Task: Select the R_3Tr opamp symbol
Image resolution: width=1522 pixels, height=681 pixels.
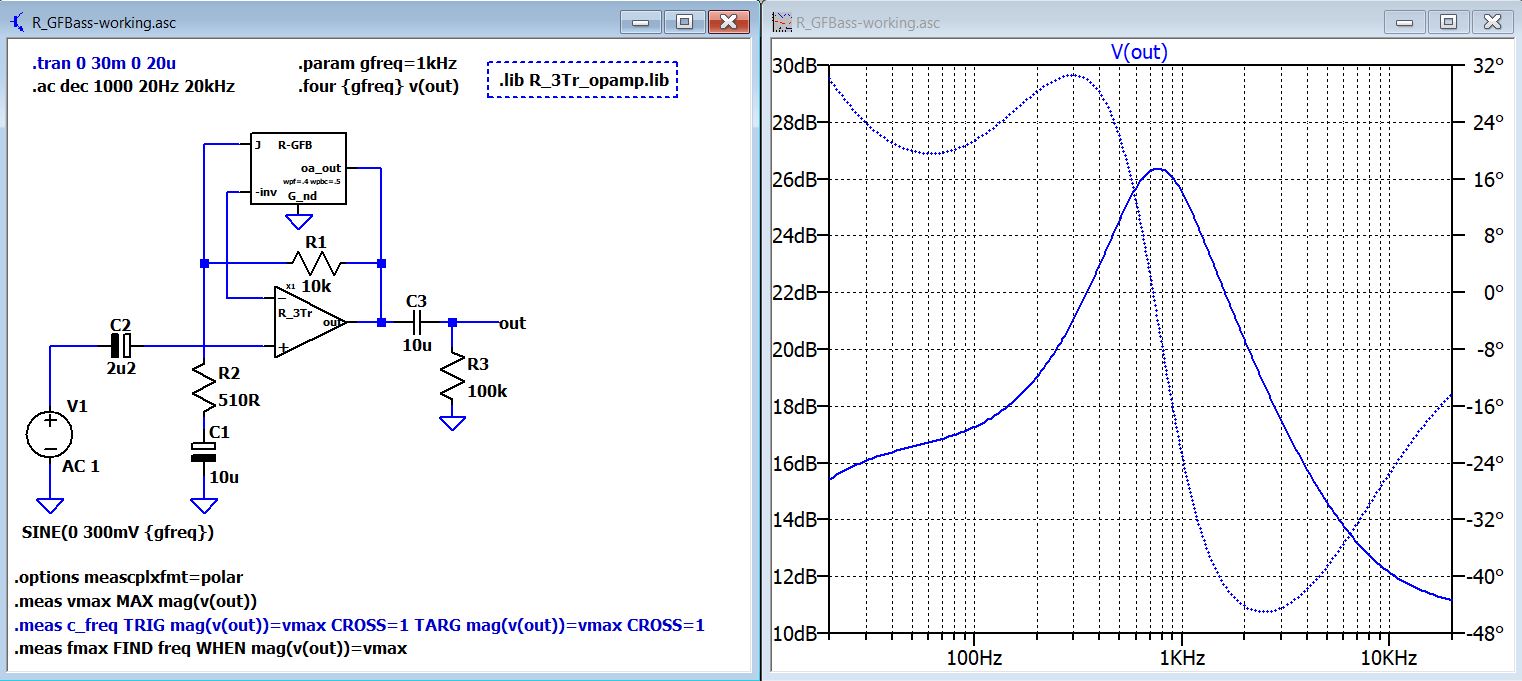Action: click(x=310, y=321)
